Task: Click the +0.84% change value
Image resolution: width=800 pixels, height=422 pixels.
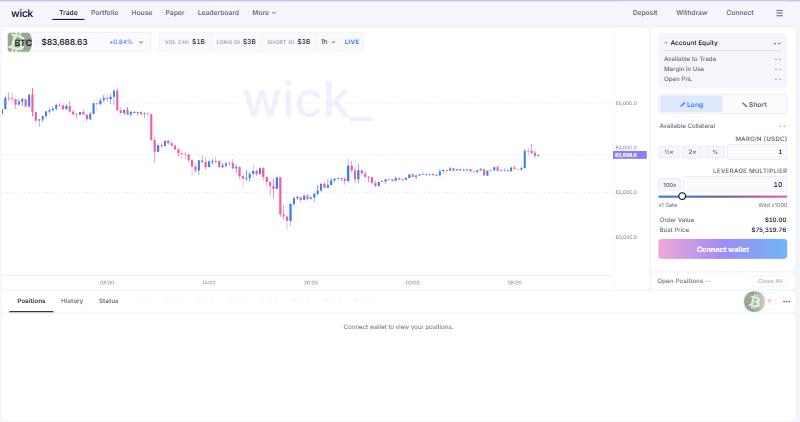Action: [121, 42]
